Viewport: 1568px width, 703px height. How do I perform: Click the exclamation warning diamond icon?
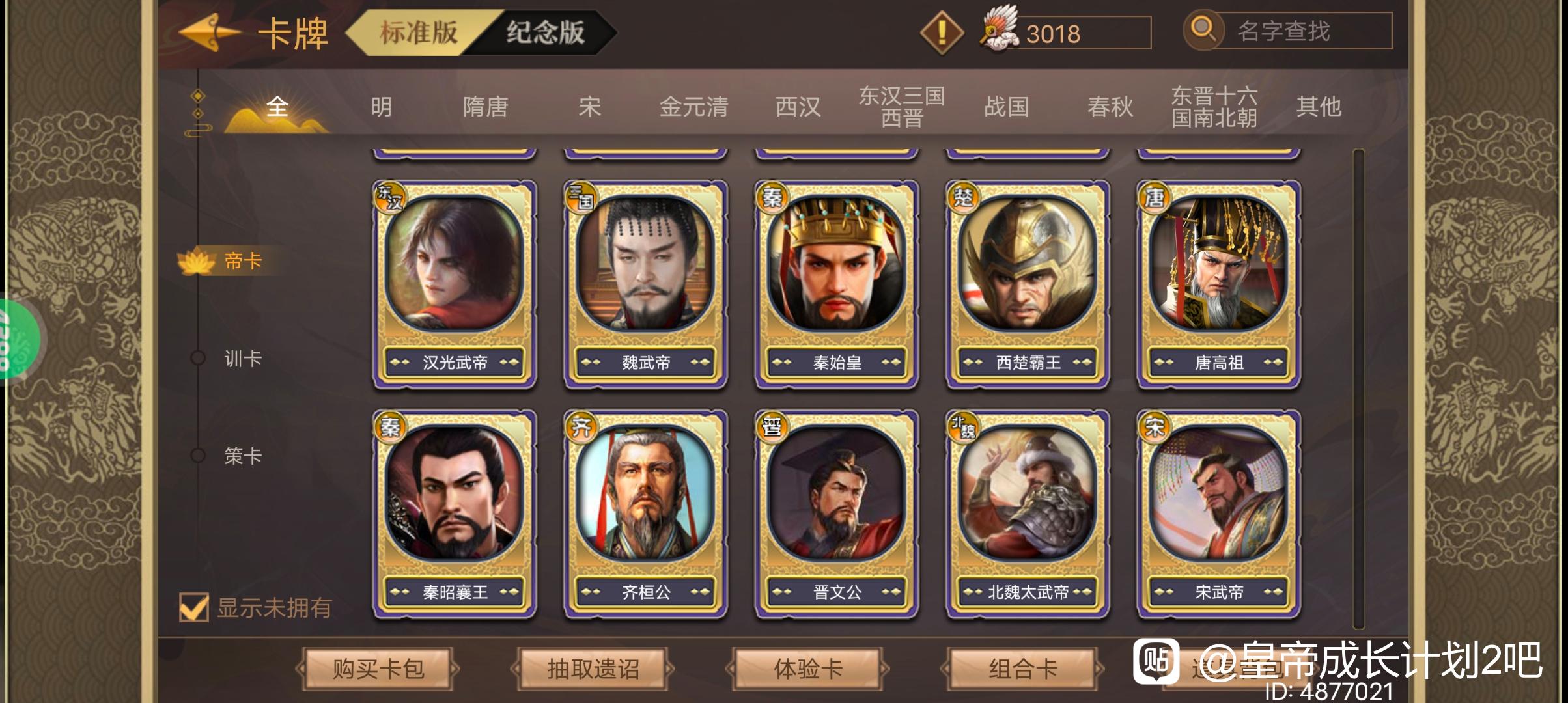(942, 32)
